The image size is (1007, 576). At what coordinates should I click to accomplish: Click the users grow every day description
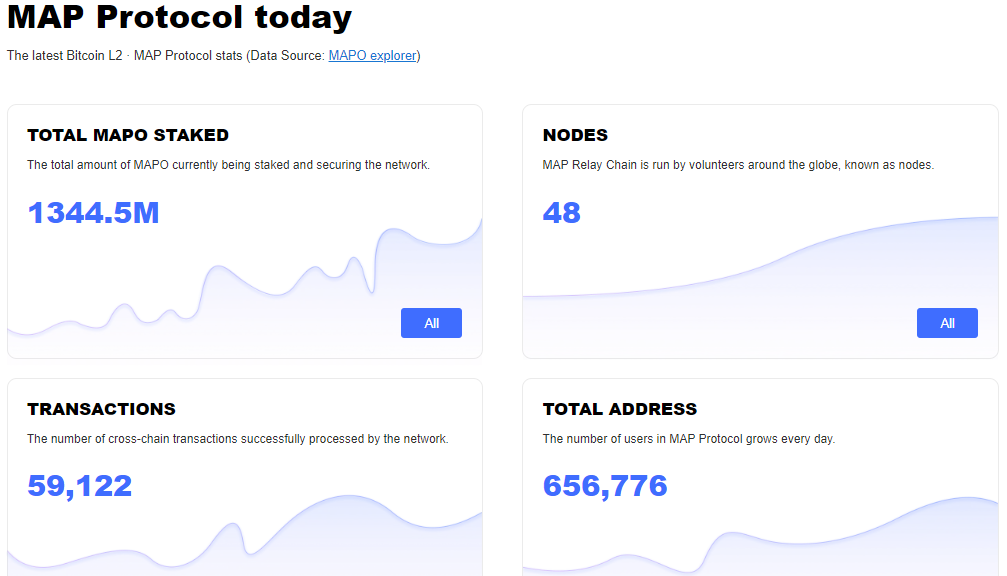tap(688, 439)
